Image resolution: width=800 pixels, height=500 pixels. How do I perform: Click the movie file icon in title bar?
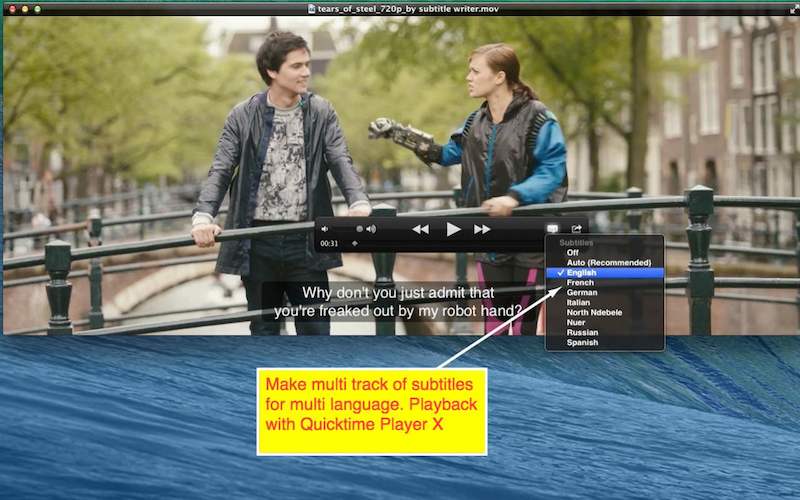coord(311,9)
